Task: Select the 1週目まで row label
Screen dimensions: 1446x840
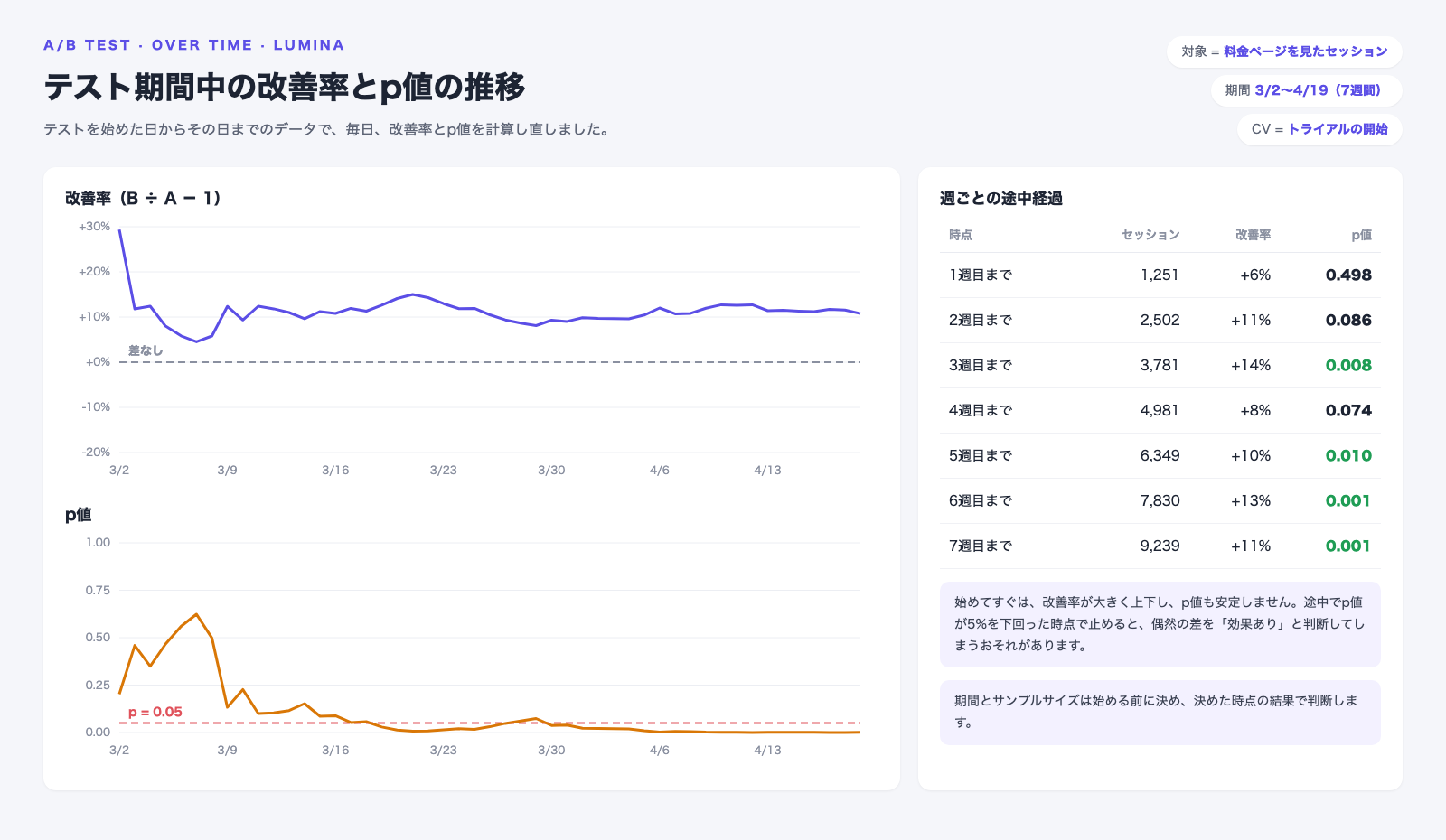Action: click(x=981, y=275)
